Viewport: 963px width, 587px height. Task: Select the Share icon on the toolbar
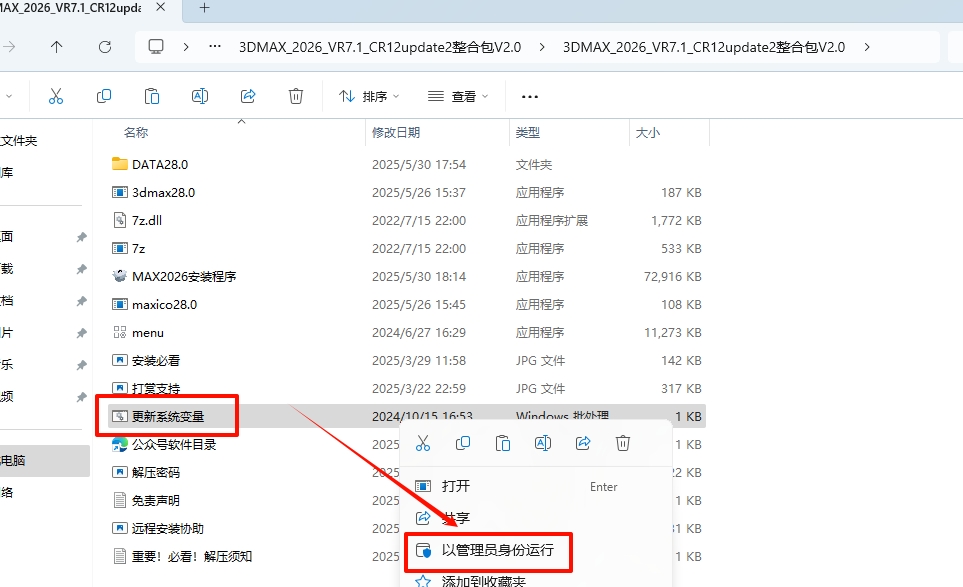coord(247,95)
